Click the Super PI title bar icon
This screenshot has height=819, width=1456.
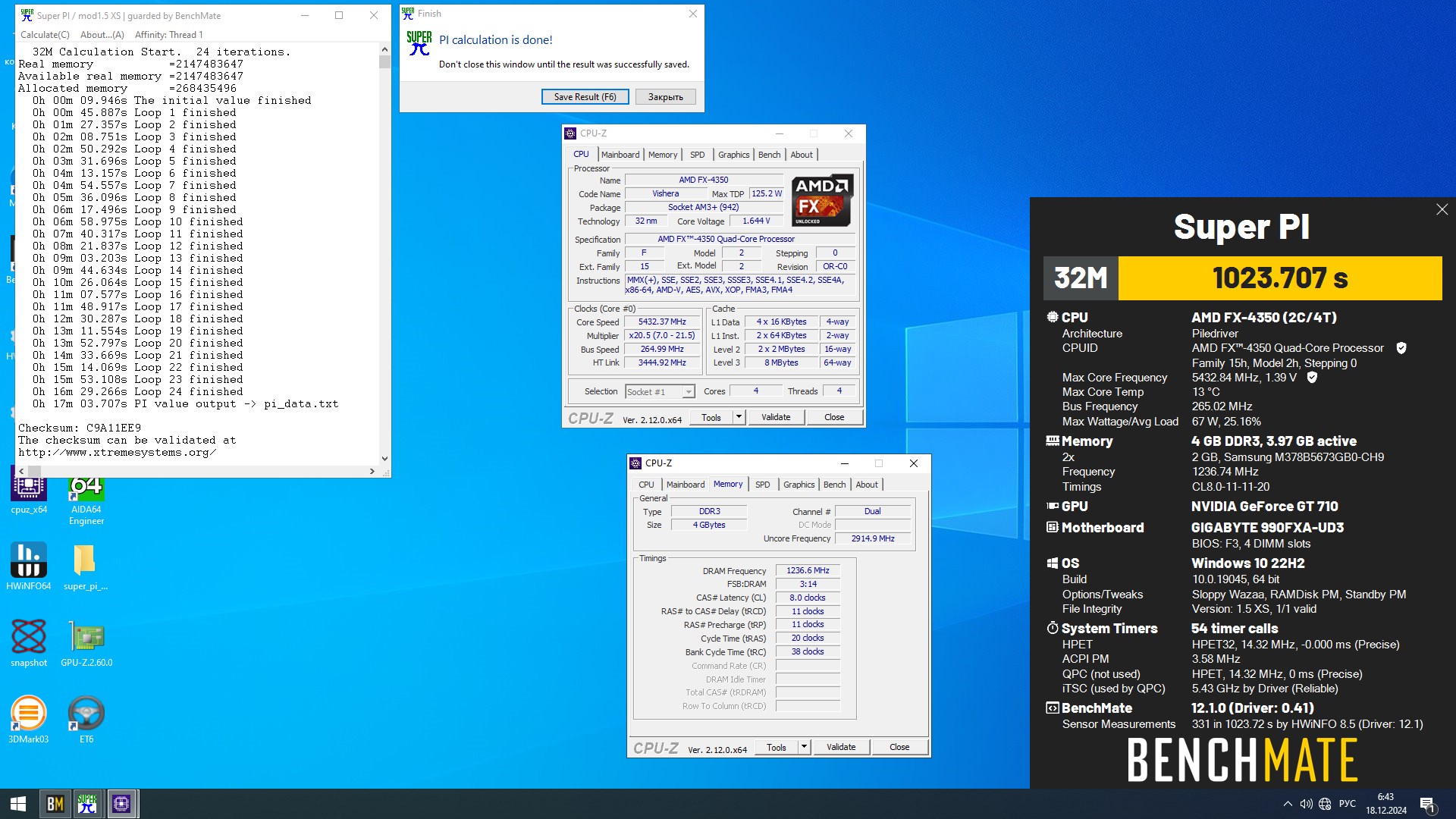pos(27,15)
